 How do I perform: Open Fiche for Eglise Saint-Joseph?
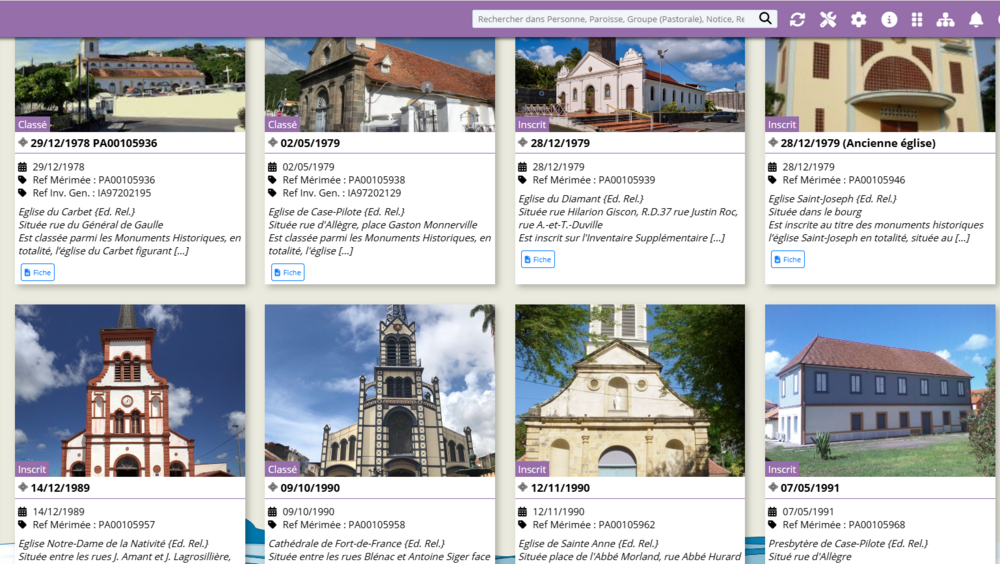pos(788,259)
